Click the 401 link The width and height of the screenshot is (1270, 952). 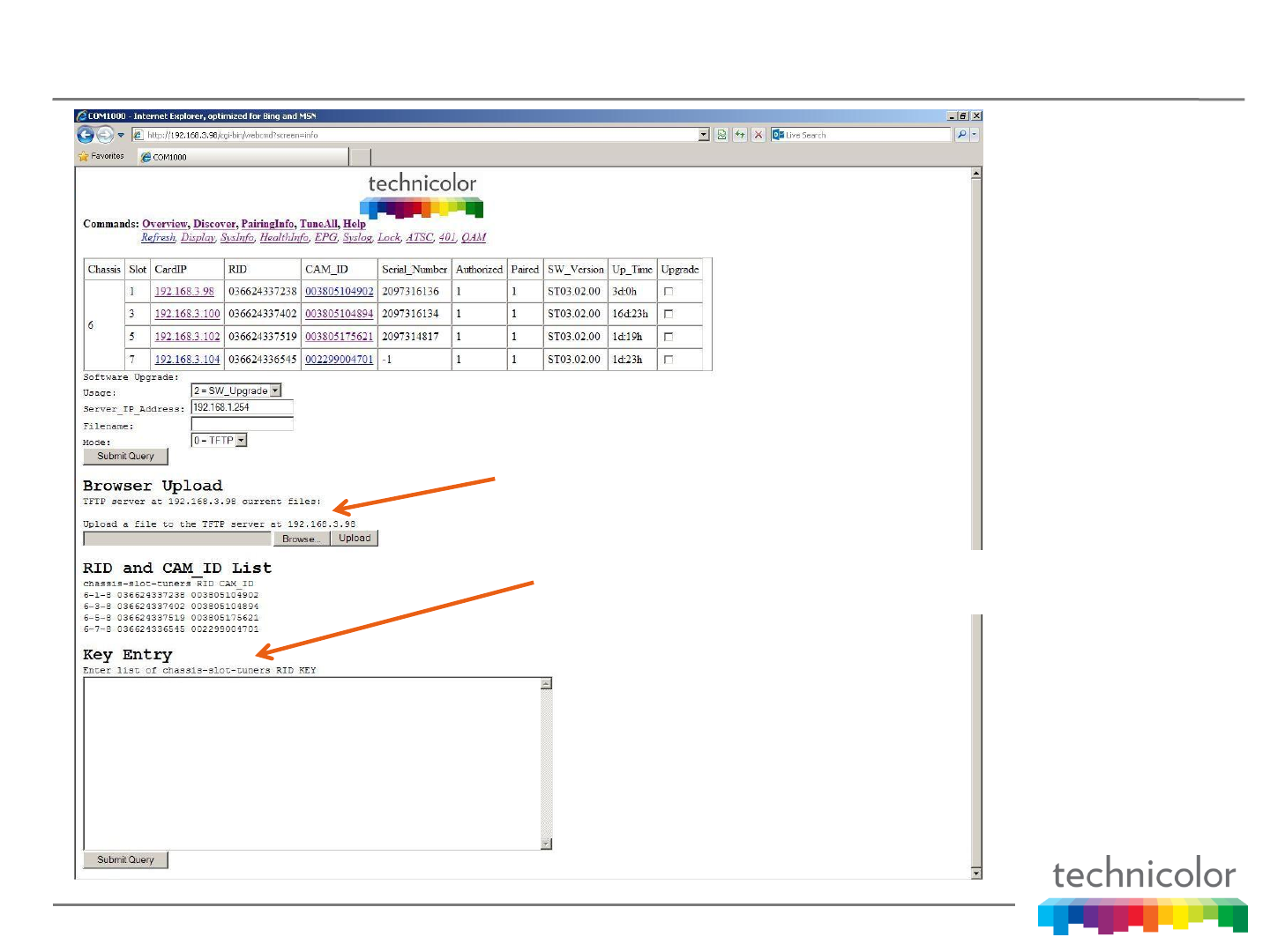click(x=446, y=237)
